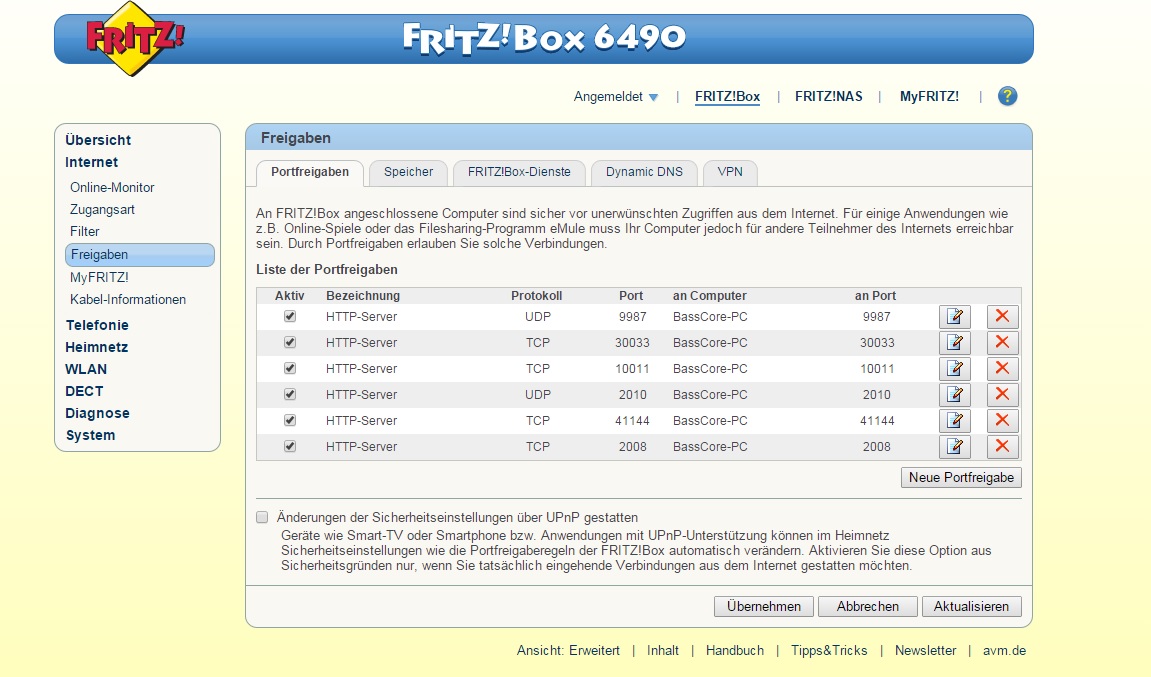Edit the port 30033 forwarding rule
This screenshot has width=1151, height=677.
tap(955, 343)
